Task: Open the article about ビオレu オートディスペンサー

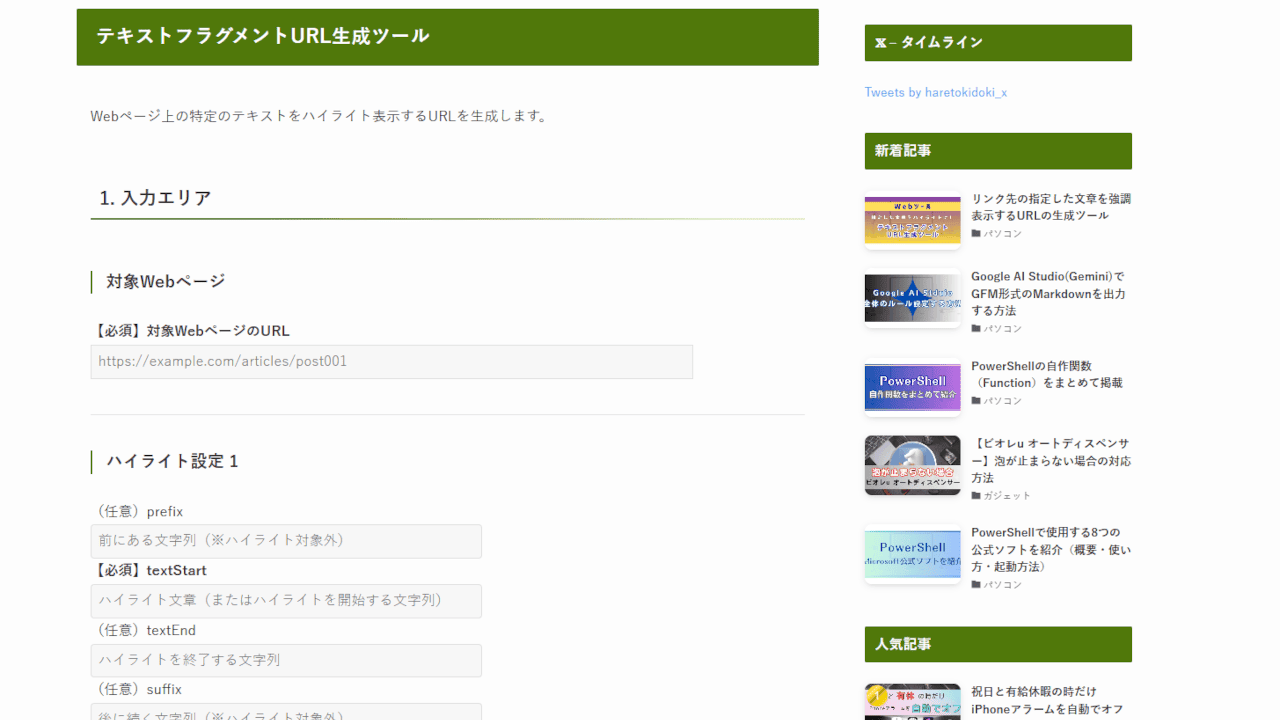Action: click(1051, 460)
